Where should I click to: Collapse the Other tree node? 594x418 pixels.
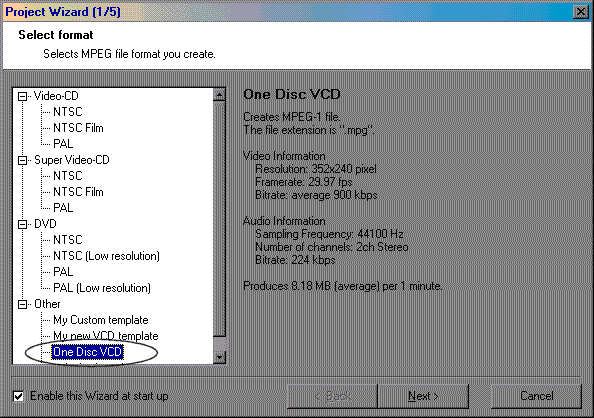point(22,304)
